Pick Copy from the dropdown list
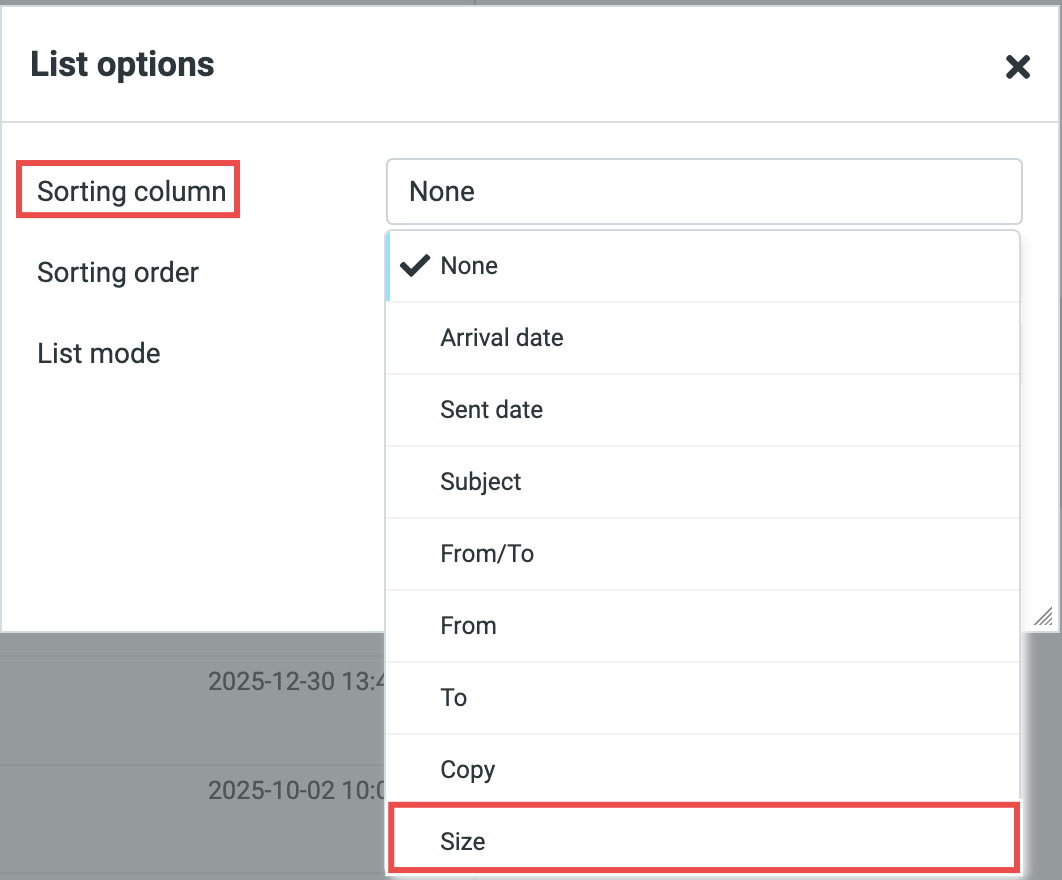The height and width of the screenshot is (880, 1062). pos(468,770)
